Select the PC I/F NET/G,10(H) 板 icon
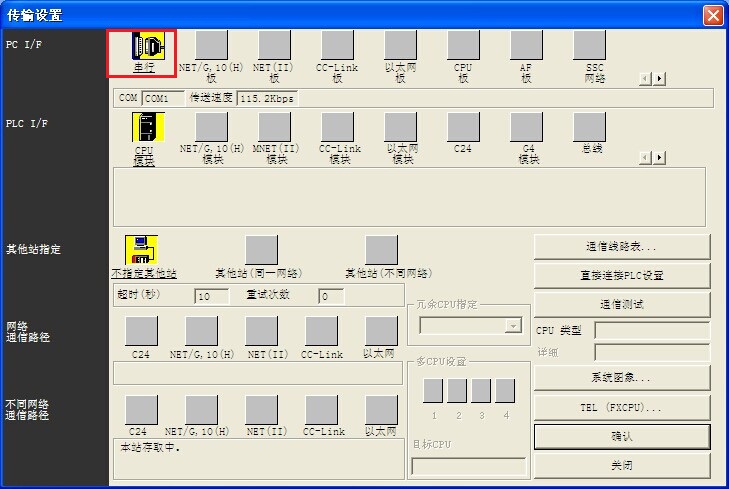Screen dimensions: 729x489 212,45
